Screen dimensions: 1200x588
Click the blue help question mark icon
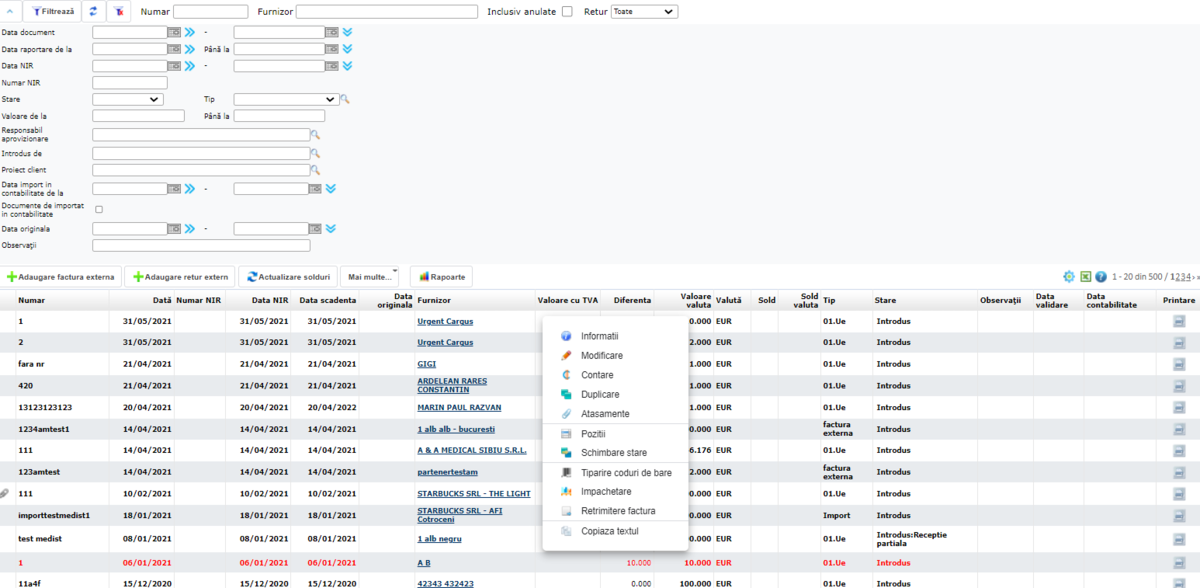tap(1101, 277)
